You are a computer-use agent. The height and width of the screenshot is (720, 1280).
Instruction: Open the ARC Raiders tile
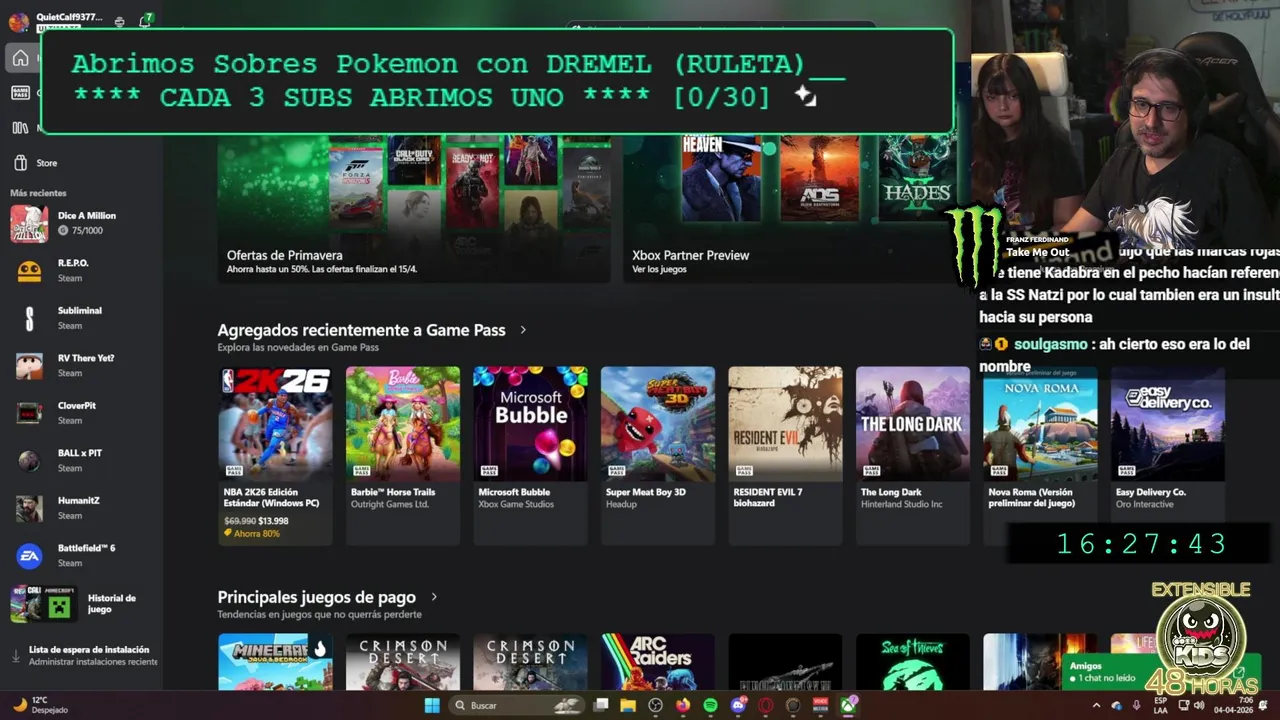tap(658, 662)
